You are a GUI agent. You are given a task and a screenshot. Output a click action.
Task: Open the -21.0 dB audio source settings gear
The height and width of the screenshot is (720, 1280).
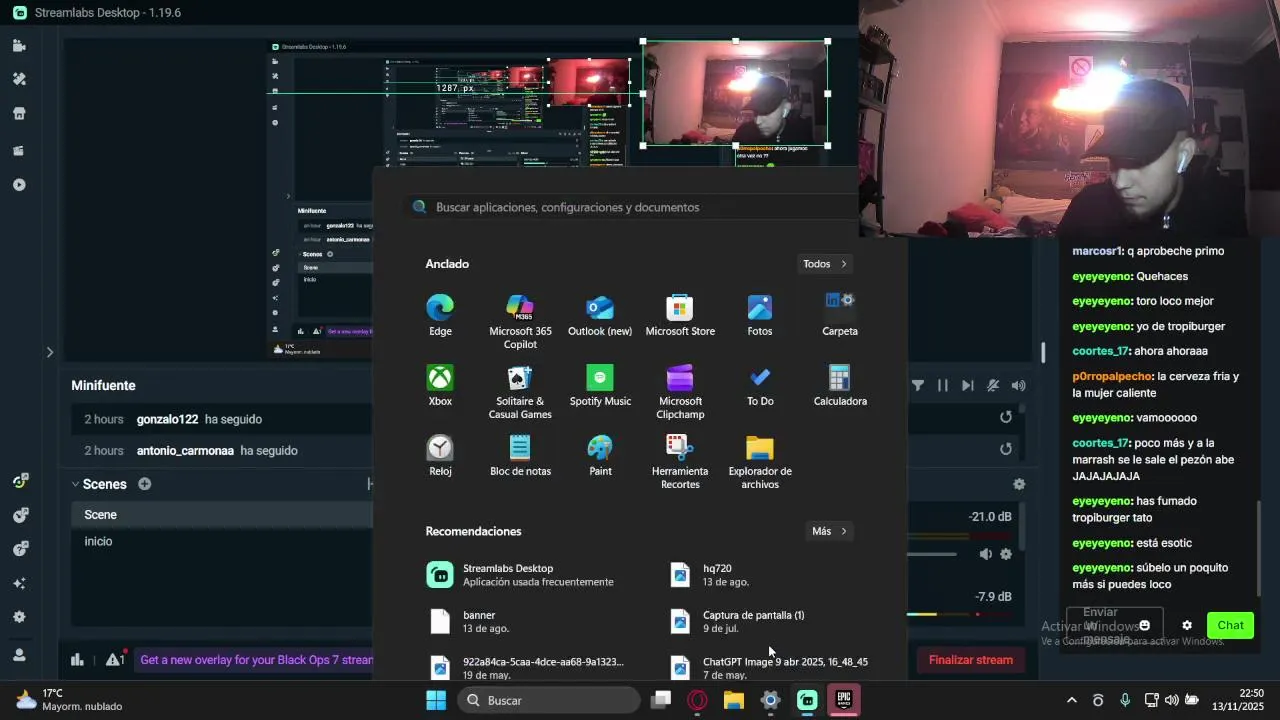point(1006,554)
